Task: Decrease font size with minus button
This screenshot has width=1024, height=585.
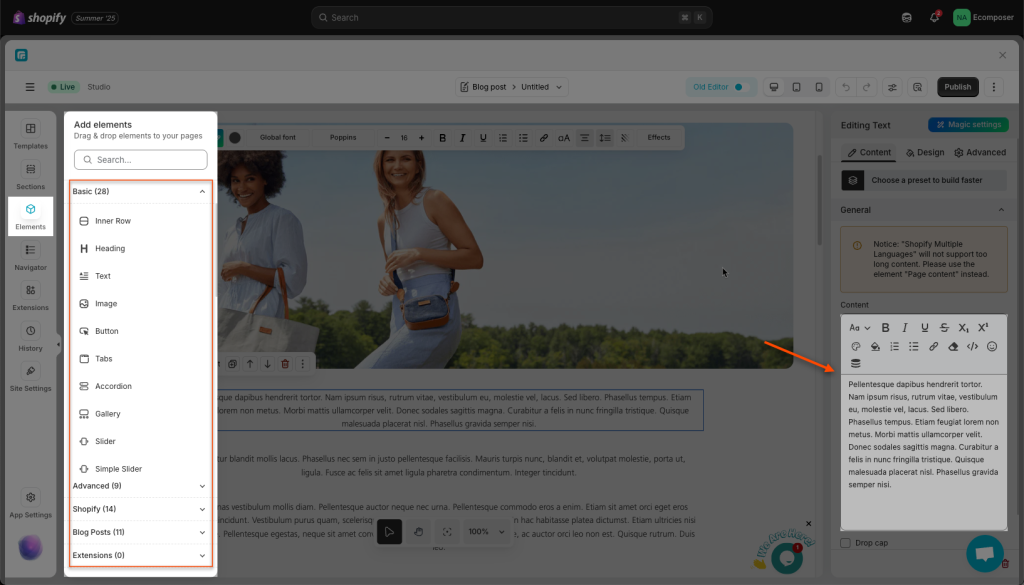Action: pos(387,138)
